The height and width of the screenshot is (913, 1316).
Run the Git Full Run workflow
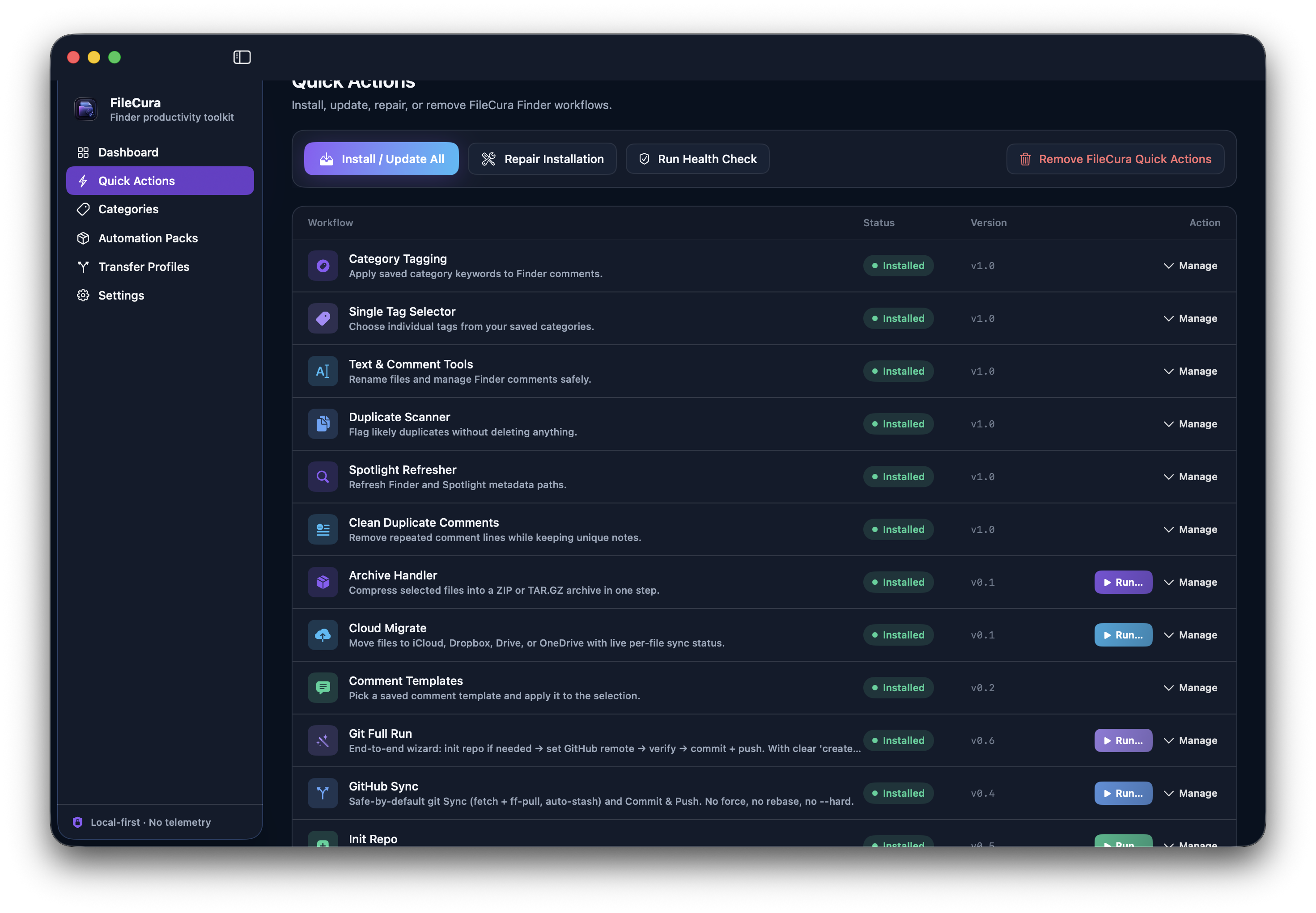point(1123,741)
